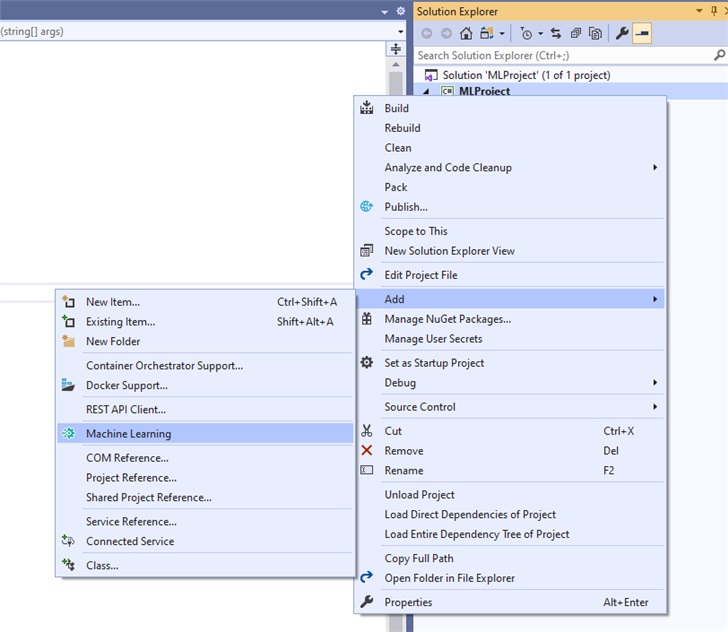The height and width of the screenshot is (632, 728).
Task: Select Machine Learning in Add submenu
Action: pos(205,433)
